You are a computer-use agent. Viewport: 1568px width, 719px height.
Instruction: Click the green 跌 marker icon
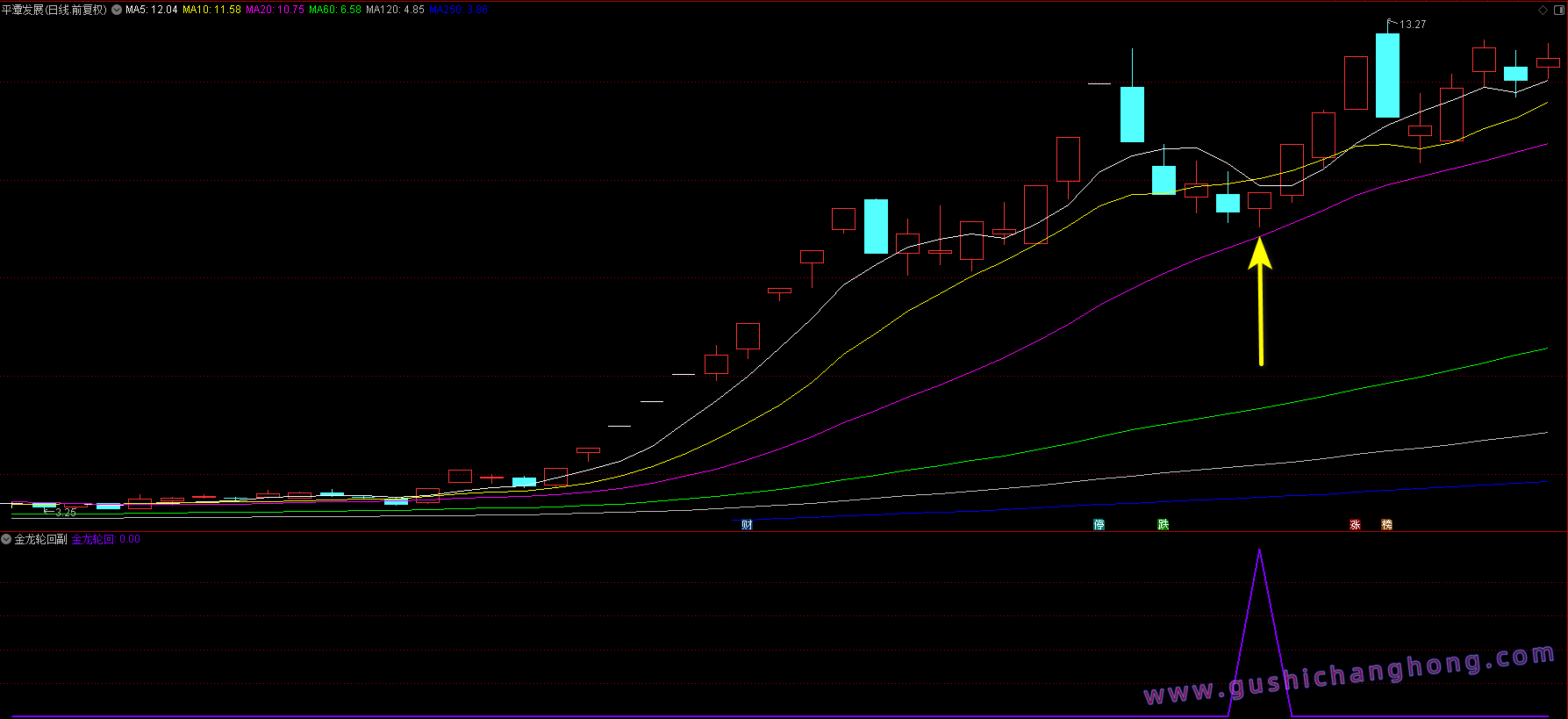[x=1163, y=525]
